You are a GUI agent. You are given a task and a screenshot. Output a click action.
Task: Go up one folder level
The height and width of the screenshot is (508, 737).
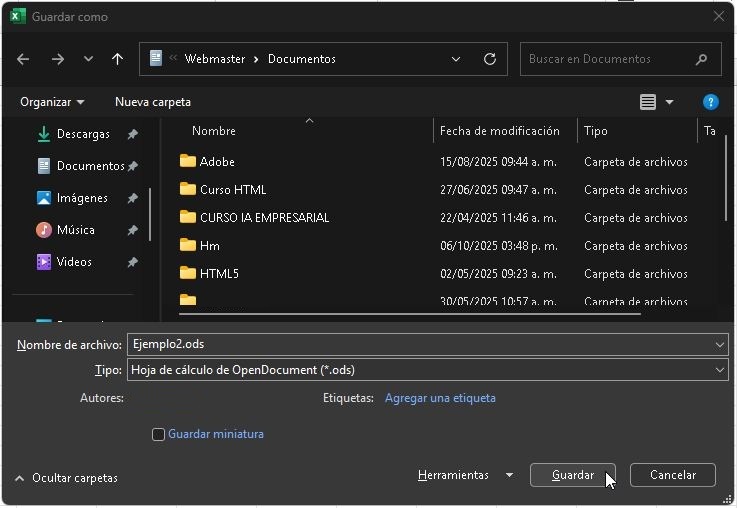118,59
